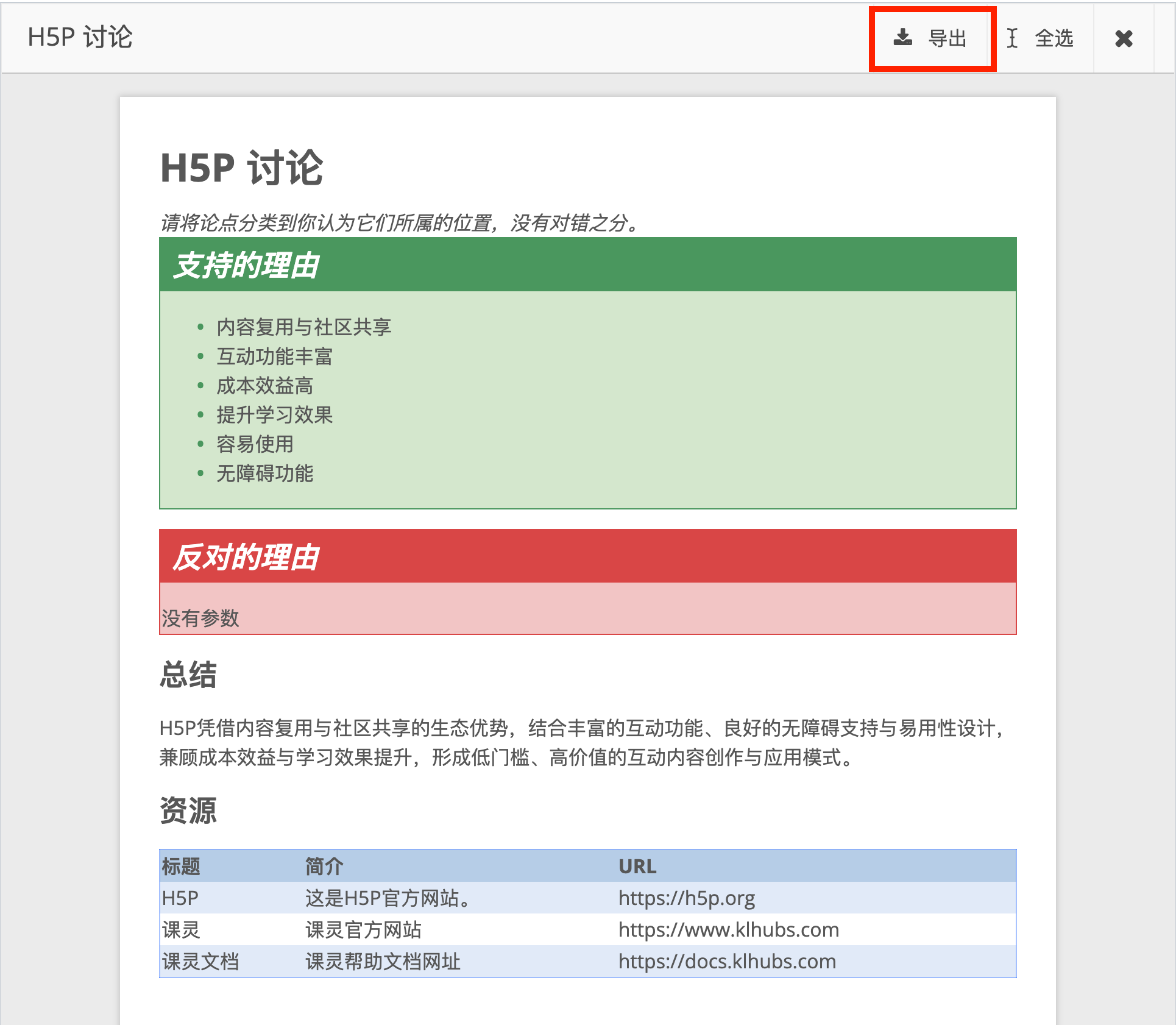Screen dimensions: 1176x1025
Task: Click the URL column header in resources table
Action: tap(637, 866)
